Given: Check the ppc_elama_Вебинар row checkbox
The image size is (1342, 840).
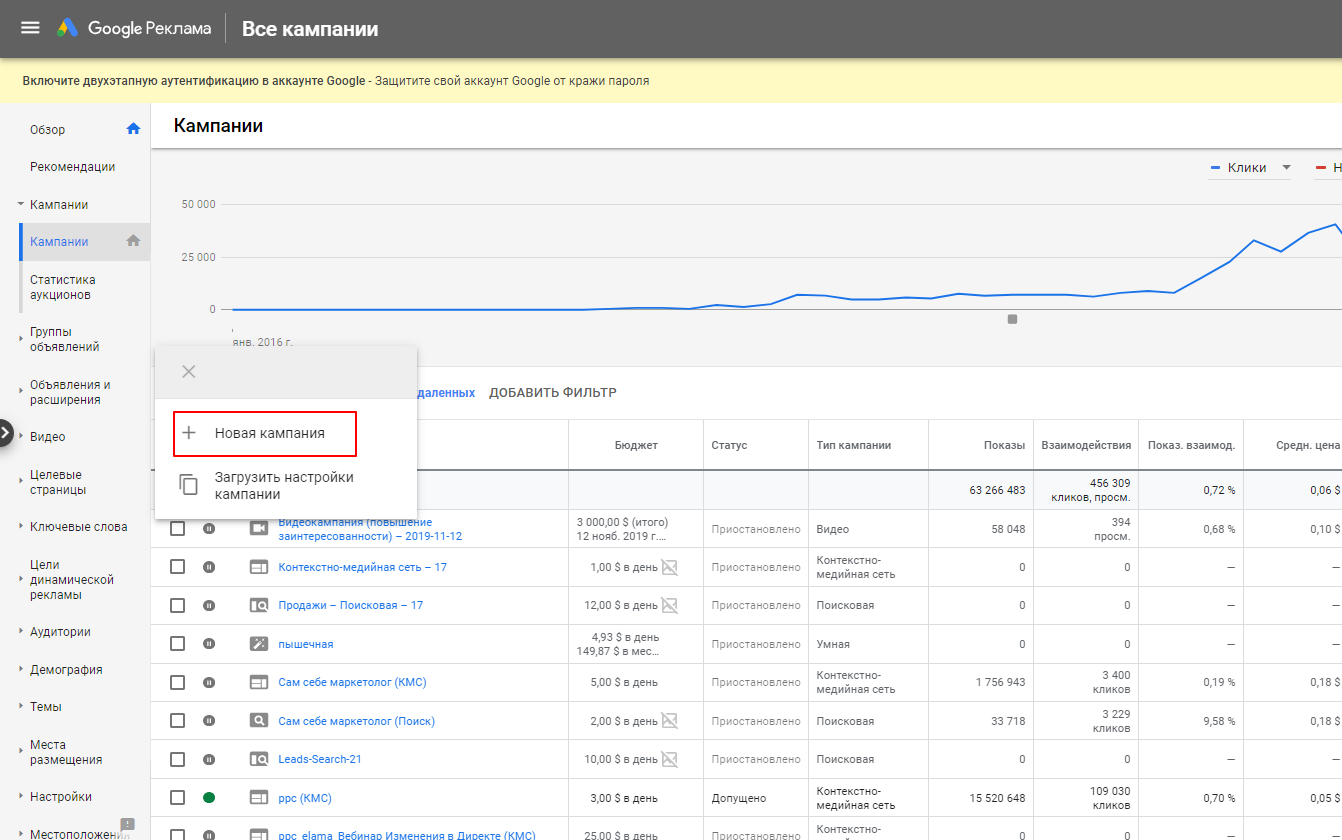Looking at the screenshot, I should (x=177, y=835).
